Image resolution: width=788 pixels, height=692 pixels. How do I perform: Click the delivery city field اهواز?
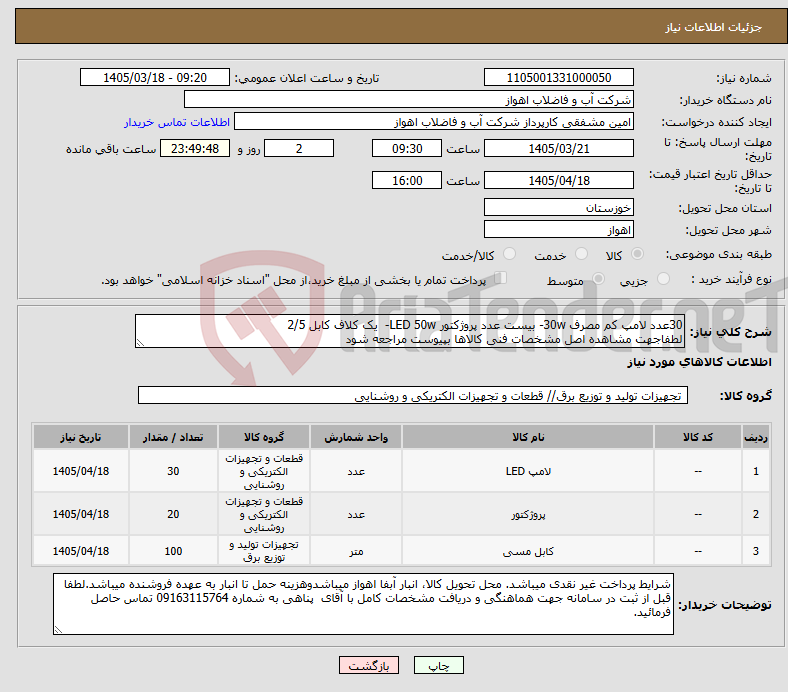point(558,230)
